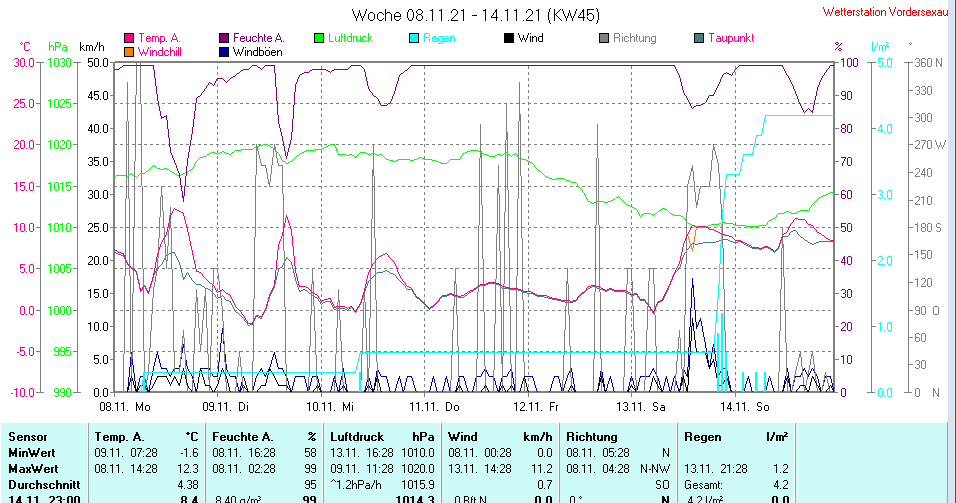Click the Taupunkt legend text label

point(731,38)
